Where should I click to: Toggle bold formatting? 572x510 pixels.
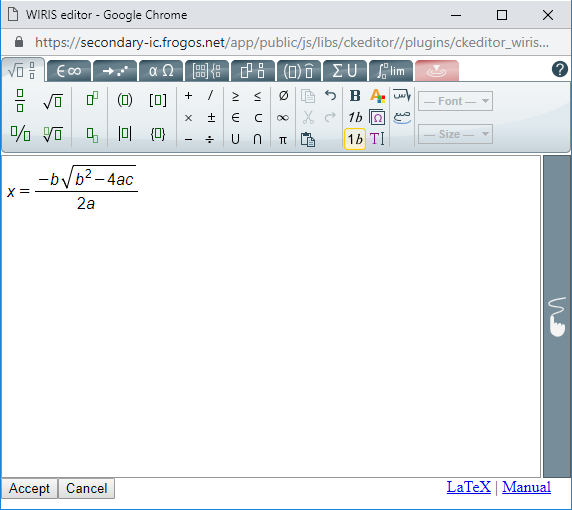pos(355,96)
